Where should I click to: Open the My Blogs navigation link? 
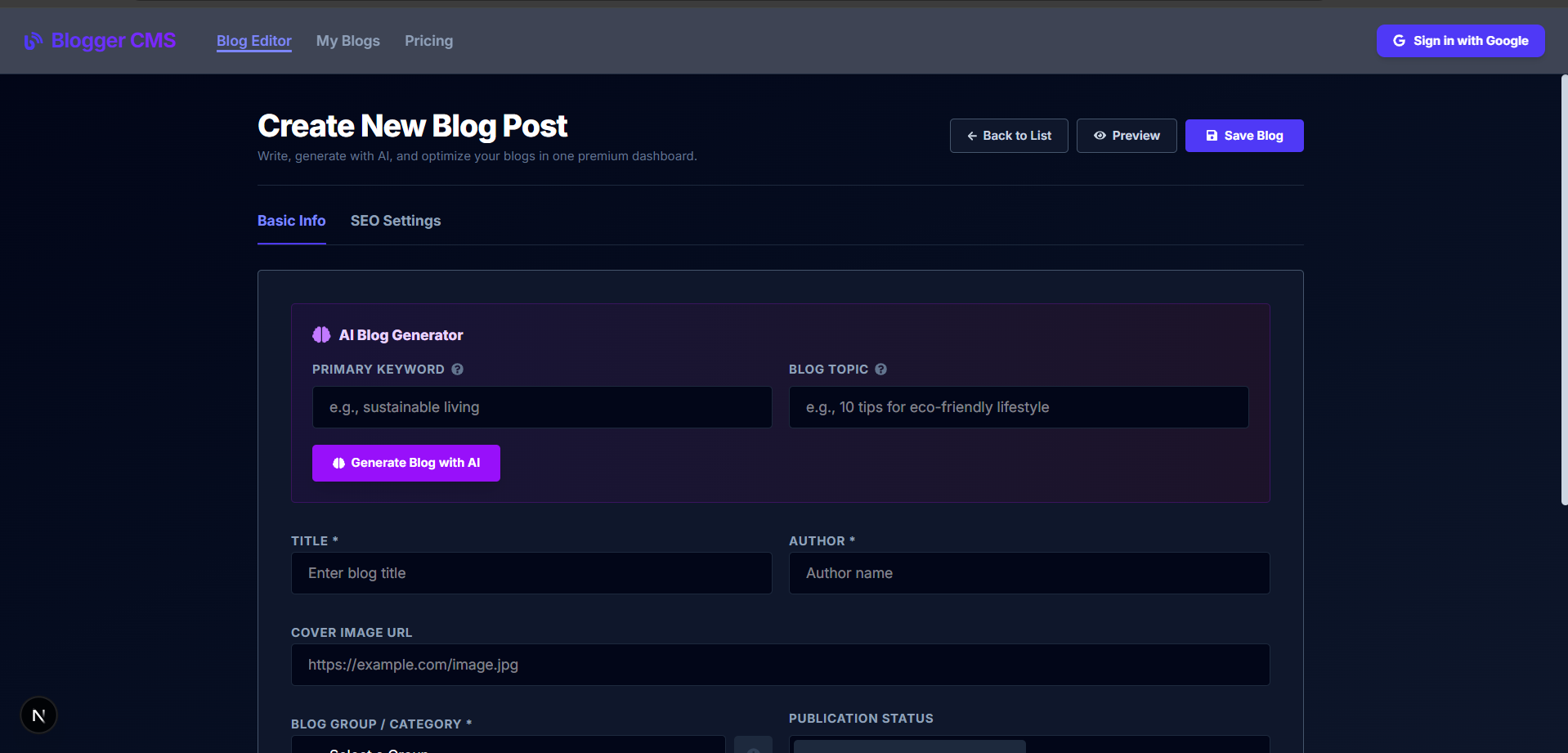(x=348, y=41)
